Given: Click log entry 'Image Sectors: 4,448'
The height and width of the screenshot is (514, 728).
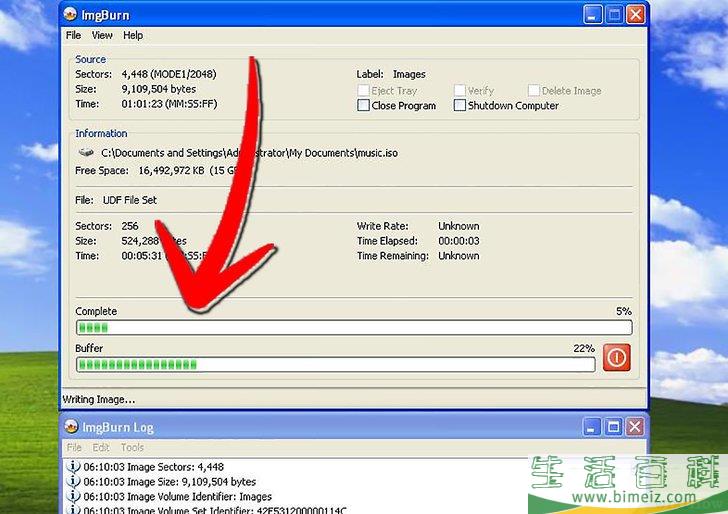Looking at the screenshot, I should pos(154,467).
